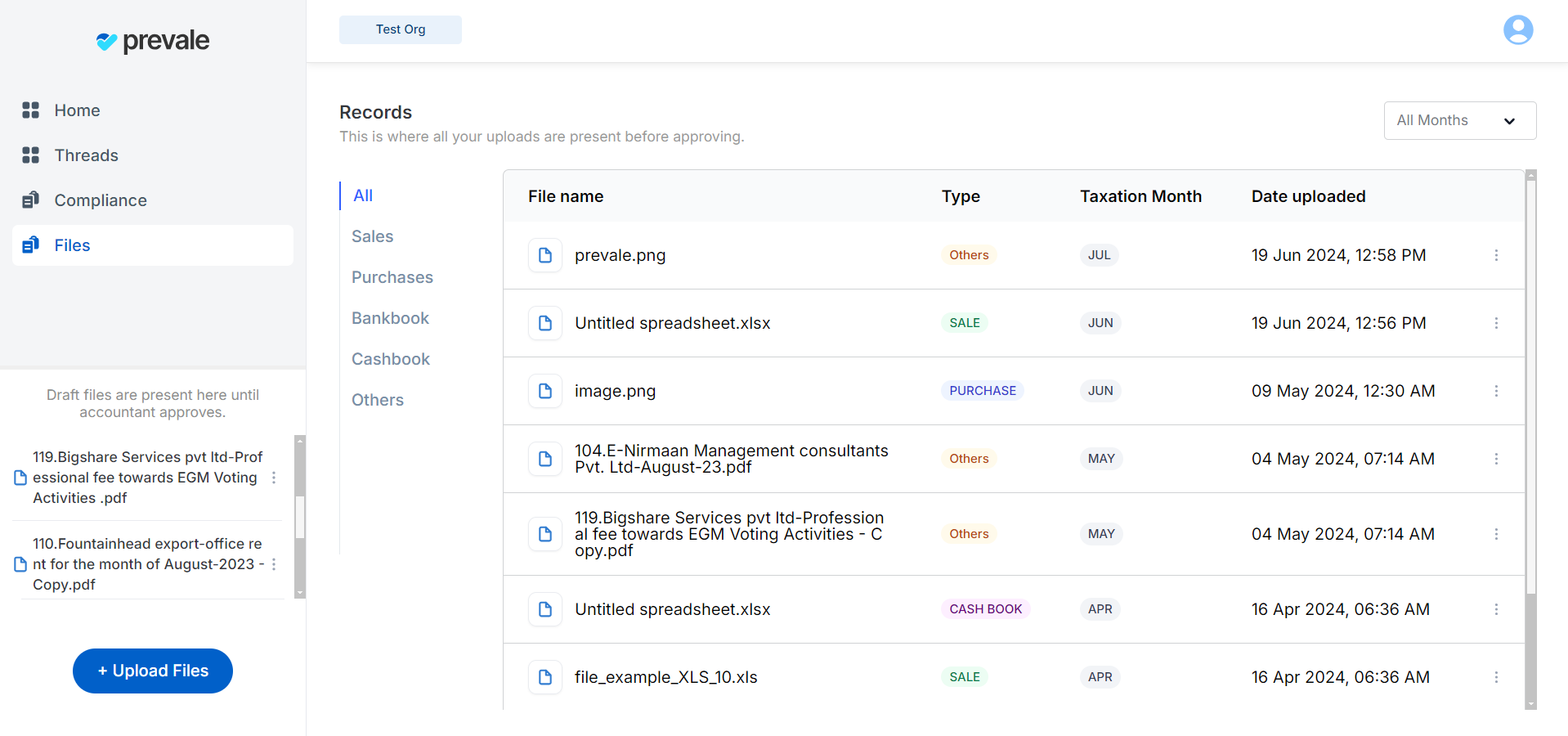Select the Cashbook category tab

point(391,359)
